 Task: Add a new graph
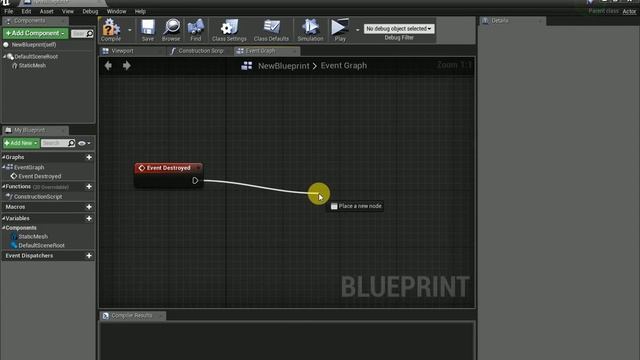point(89,157)
